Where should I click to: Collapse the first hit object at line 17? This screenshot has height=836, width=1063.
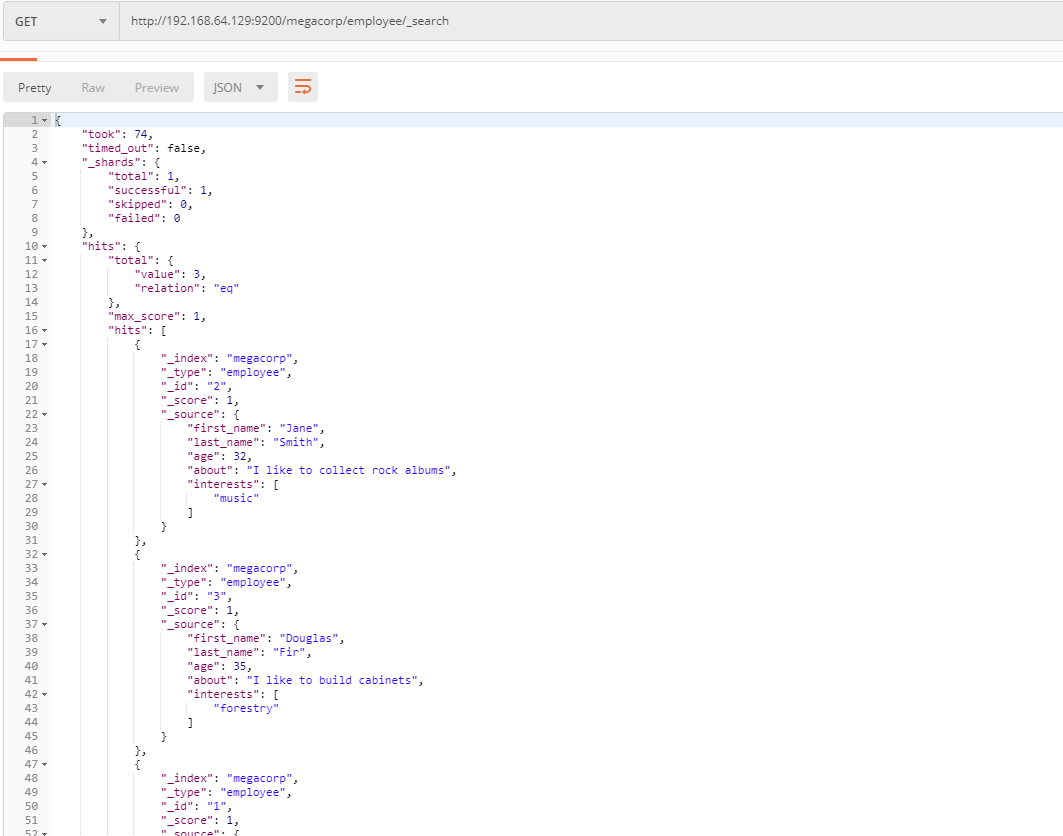[45, 344]
